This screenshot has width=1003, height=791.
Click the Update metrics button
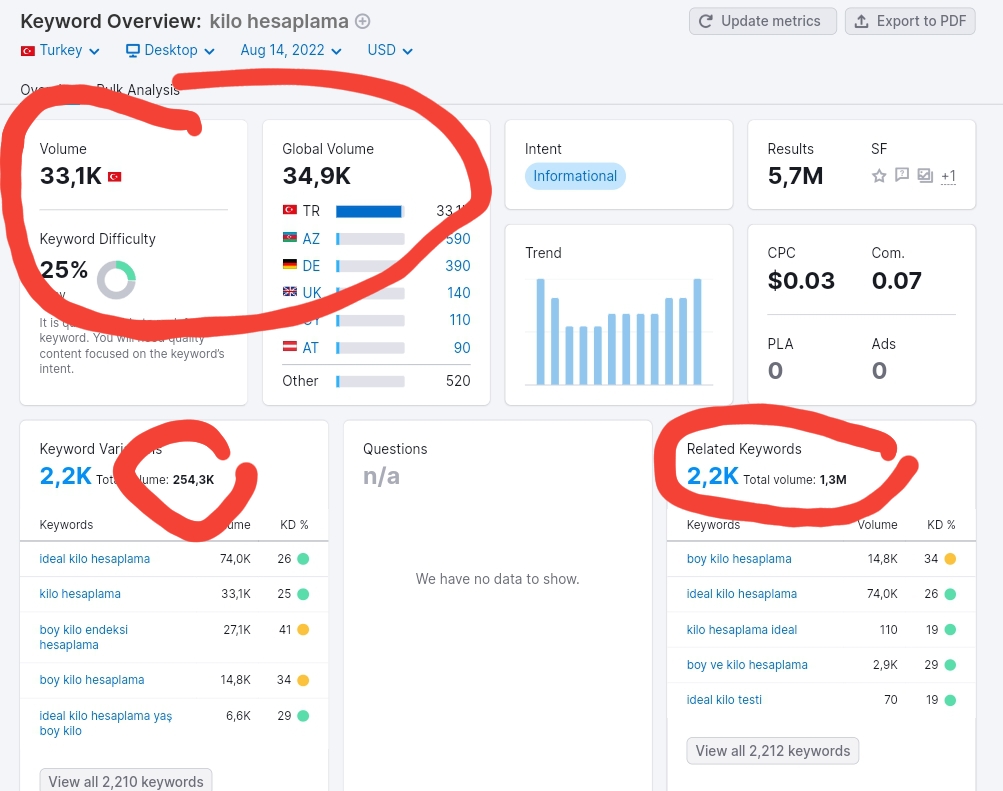click(x=762, y=21)
